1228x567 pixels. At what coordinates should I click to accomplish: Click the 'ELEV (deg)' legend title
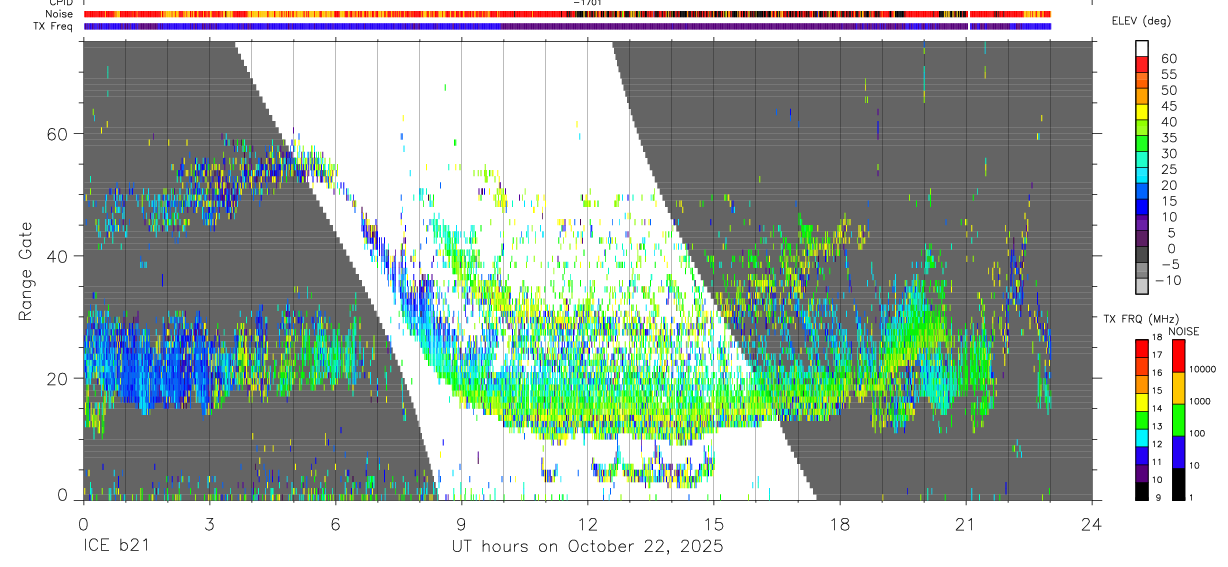[x=1142, y=21]
